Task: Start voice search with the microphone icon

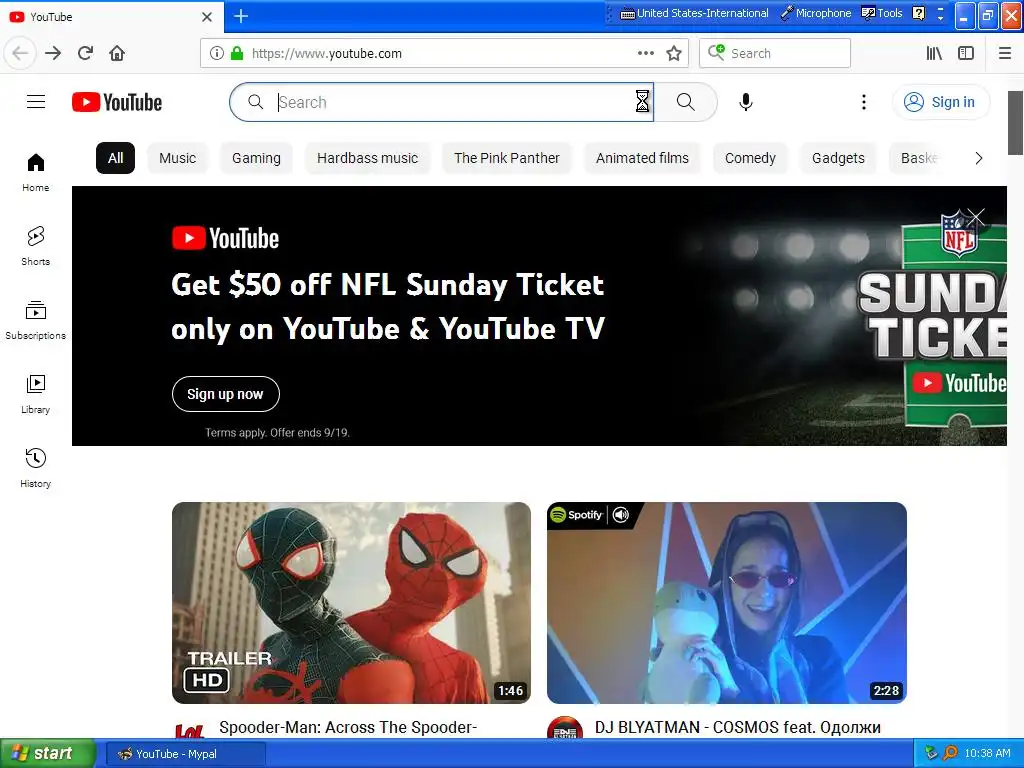Action: point(745,102)
